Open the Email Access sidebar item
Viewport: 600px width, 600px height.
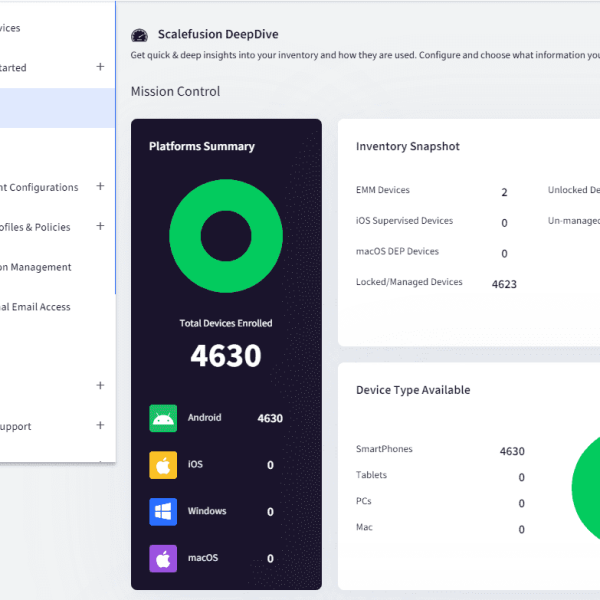(35, 307)
